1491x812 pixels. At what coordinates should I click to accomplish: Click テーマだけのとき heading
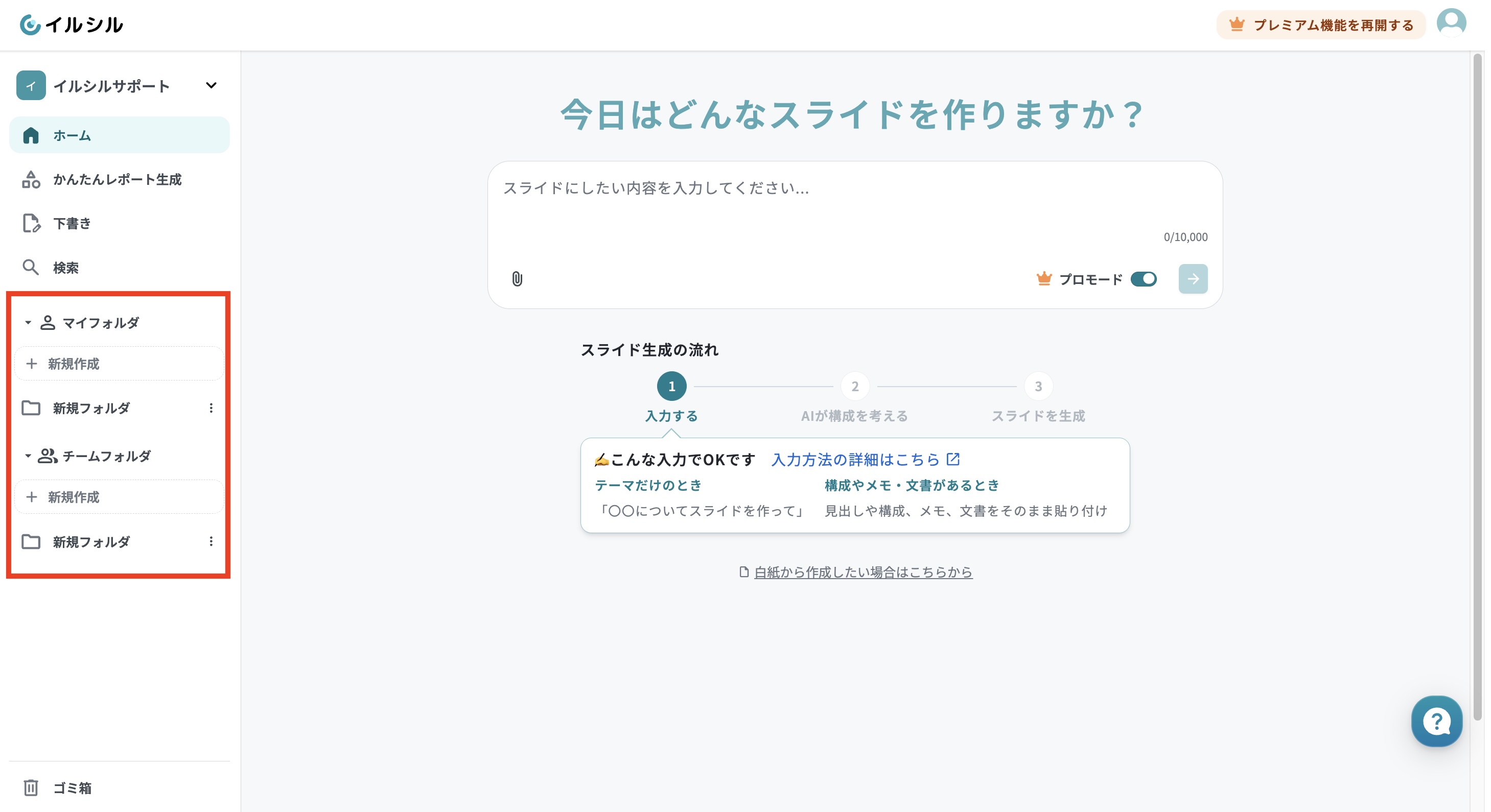click(x=648, y=485)
